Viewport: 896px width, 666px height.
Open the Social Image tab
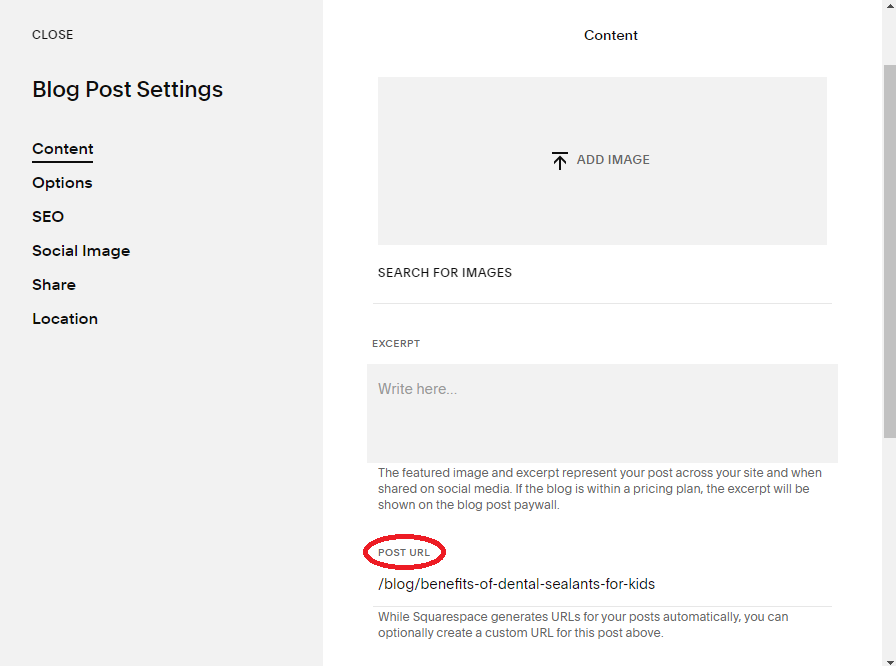(x=81, y=251)
